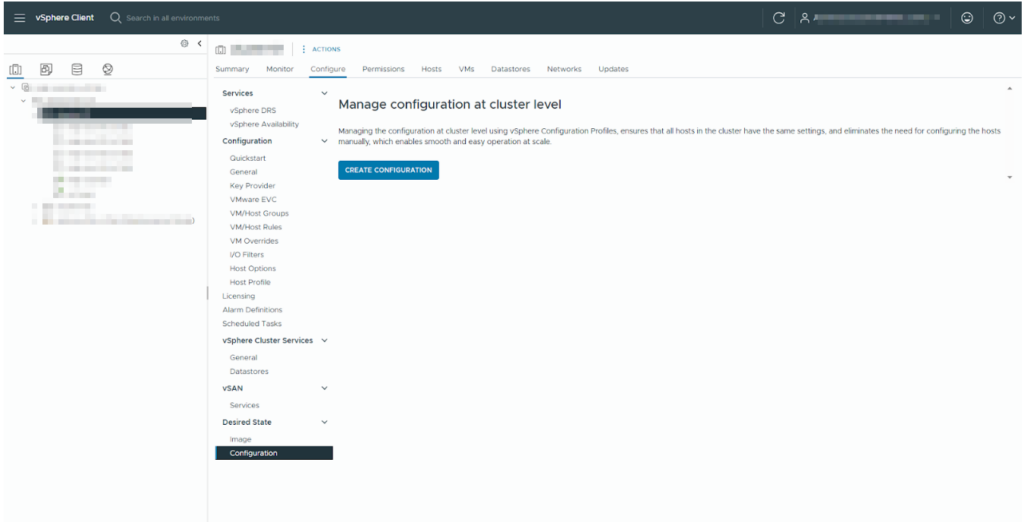
Task: Collapse the navigator pane arrow
Action: 199,44
